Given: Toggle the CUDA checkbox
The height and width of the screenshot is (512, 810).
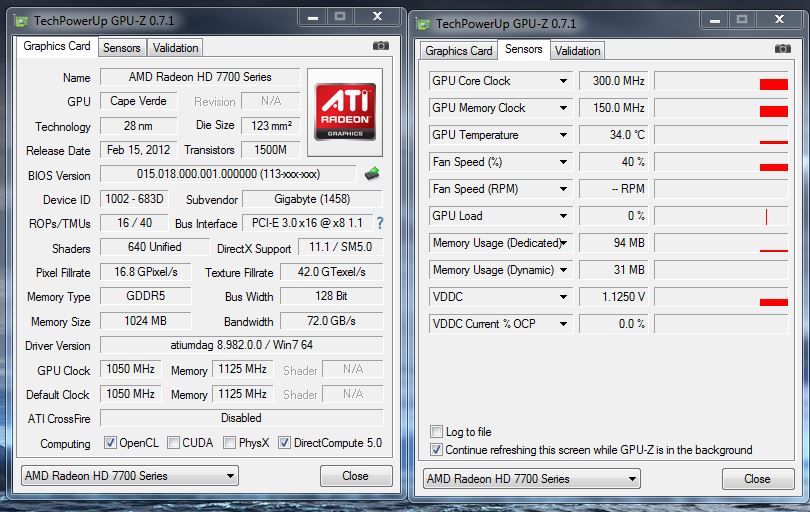Looking at the screenshot, I should [x=174, y=443].
